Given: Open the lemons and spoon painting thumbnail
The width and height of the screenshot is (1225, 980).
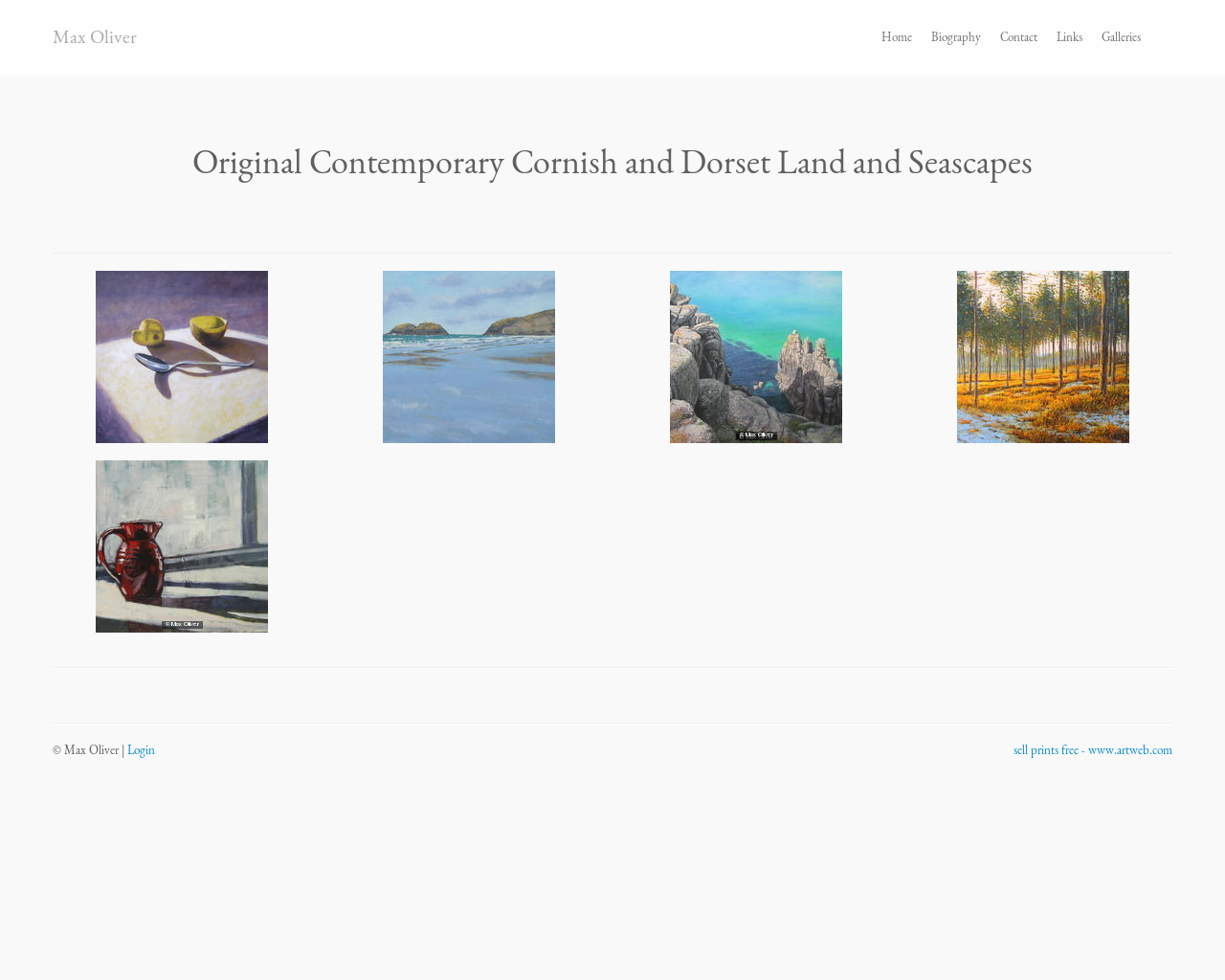Looking at the screenshot, I should [182, 357].
